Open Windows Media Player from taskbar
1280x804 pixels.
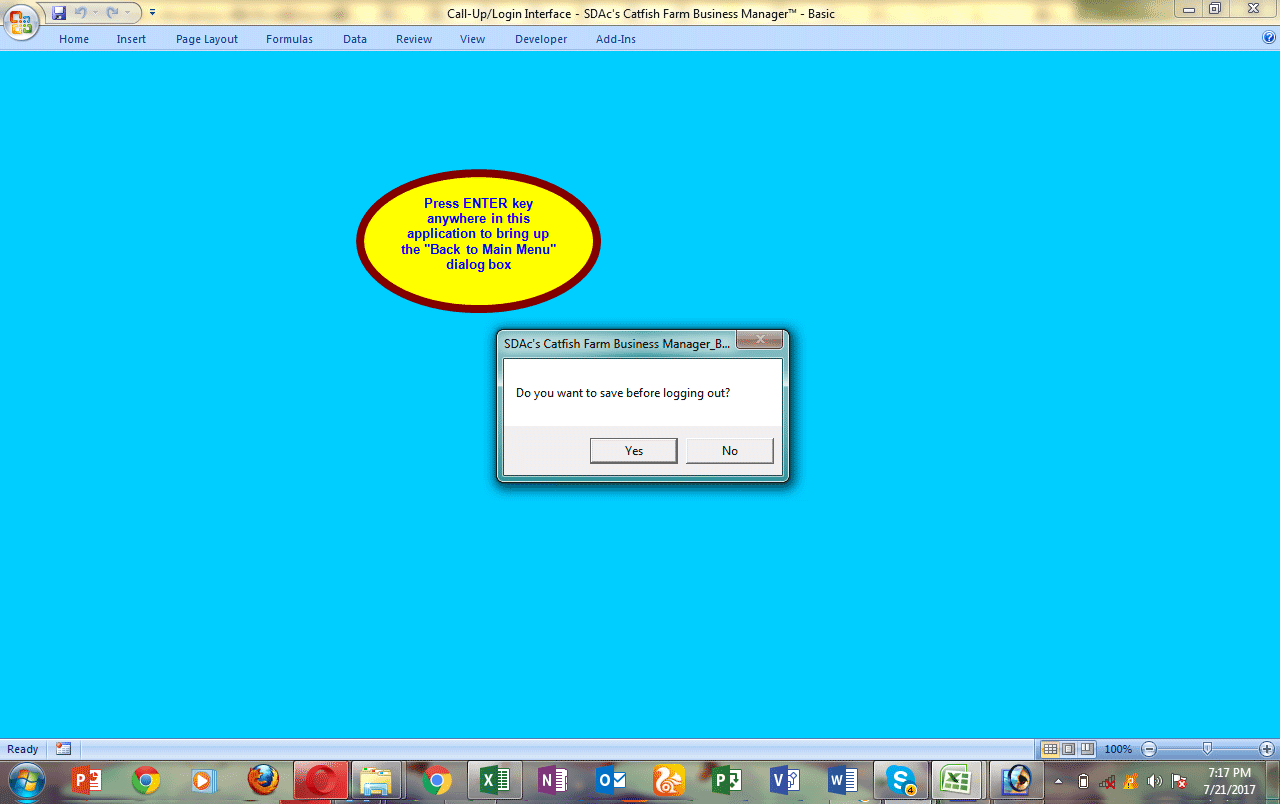click(204, 781)
